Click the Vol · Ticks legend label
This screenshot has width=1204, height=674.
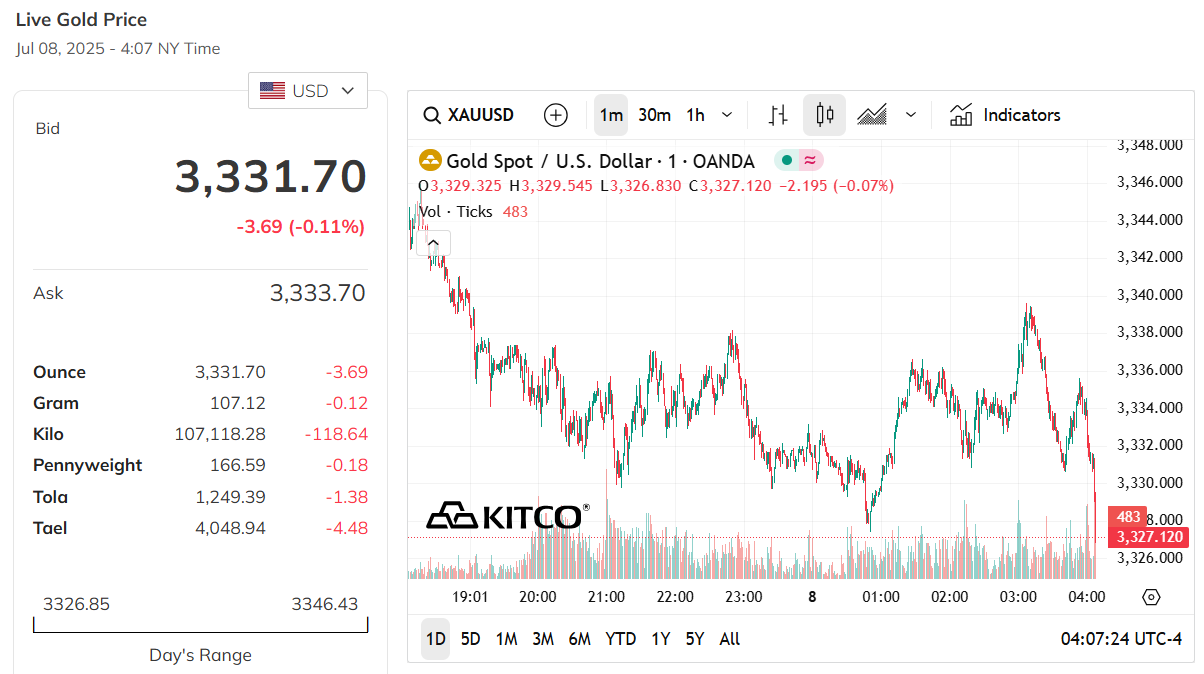(x=456, y=211)
